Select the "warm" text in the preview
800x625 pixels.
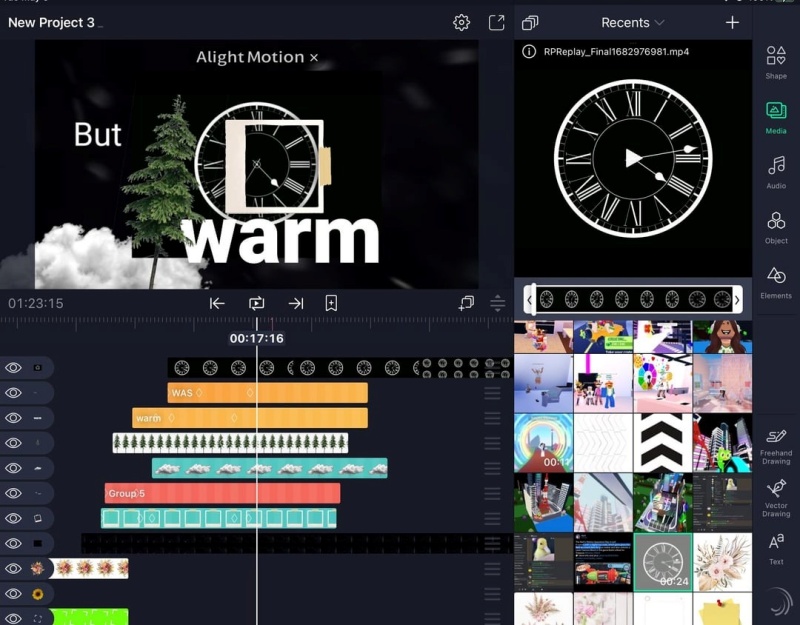tap(281, 240)
